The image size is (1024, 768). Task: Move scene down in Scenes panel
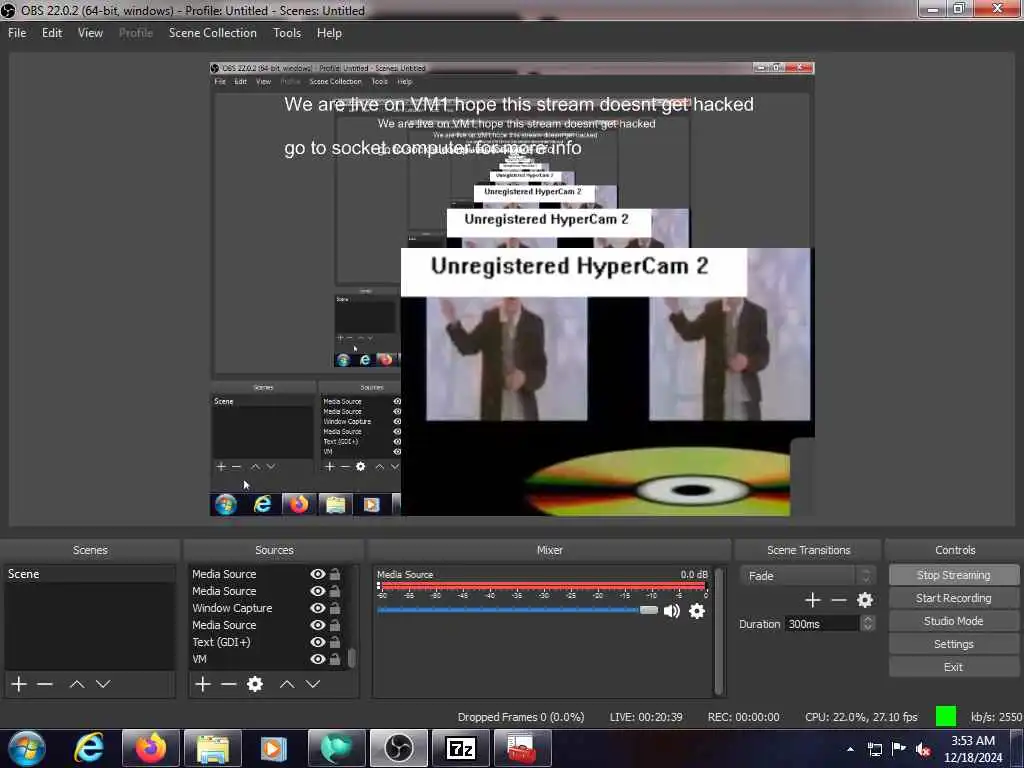tap(103, 684)
